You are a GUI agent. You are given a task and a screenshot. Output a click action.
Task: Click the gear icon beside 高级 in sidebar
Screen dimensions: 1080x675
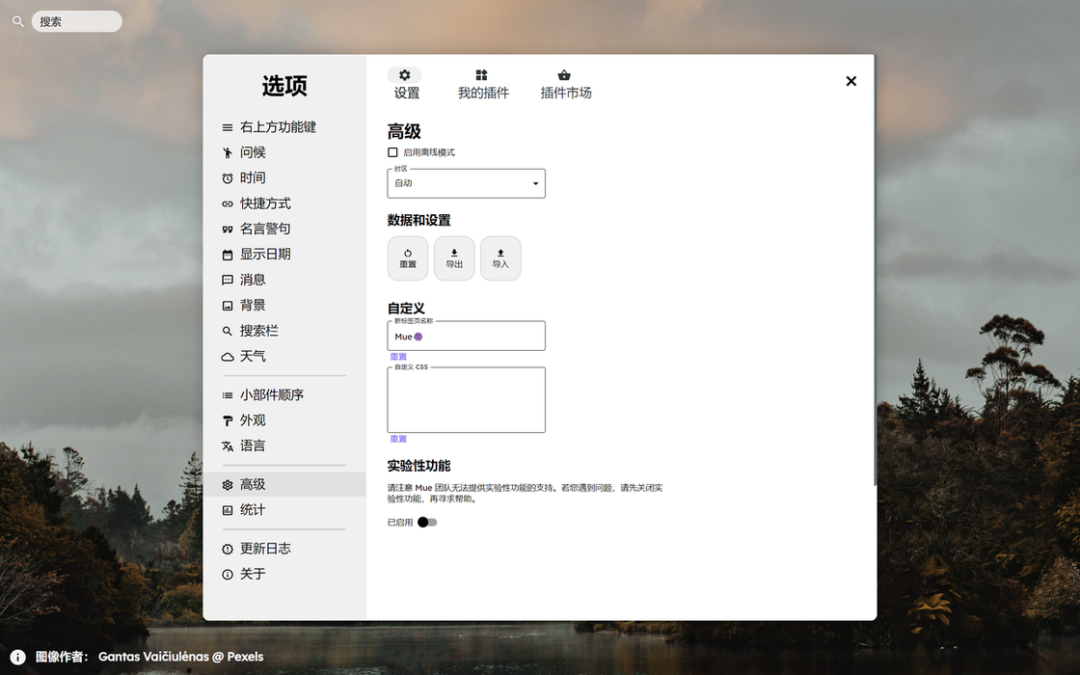point(227,485)
